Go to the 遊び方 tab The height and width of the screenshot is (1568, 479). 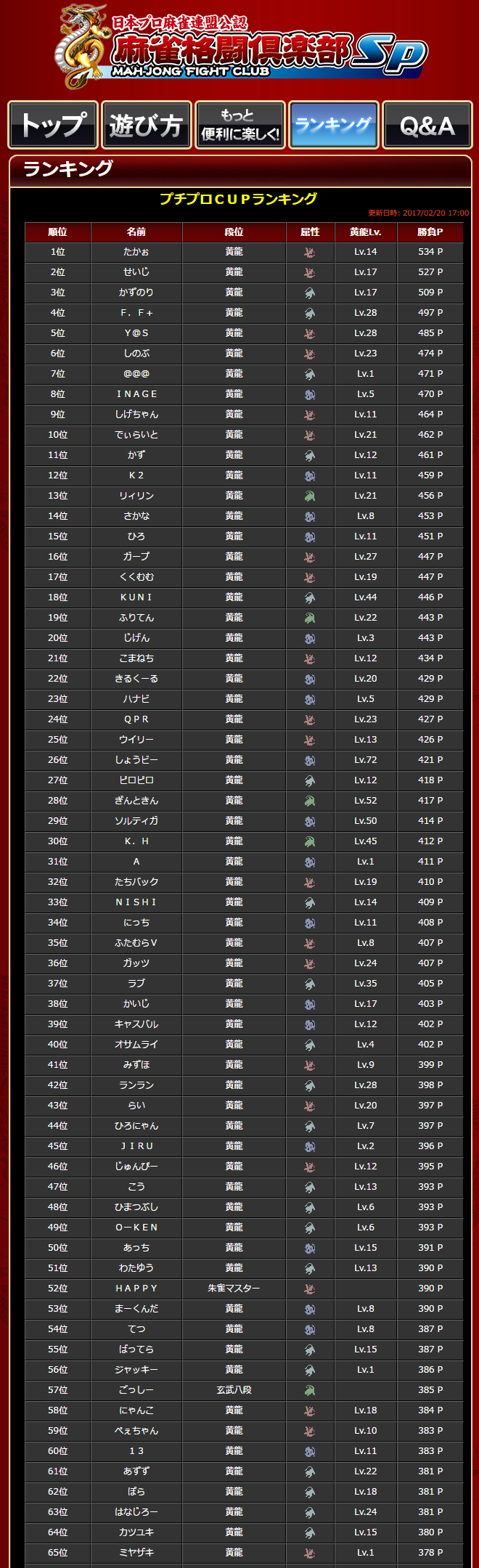click(146, 125)
